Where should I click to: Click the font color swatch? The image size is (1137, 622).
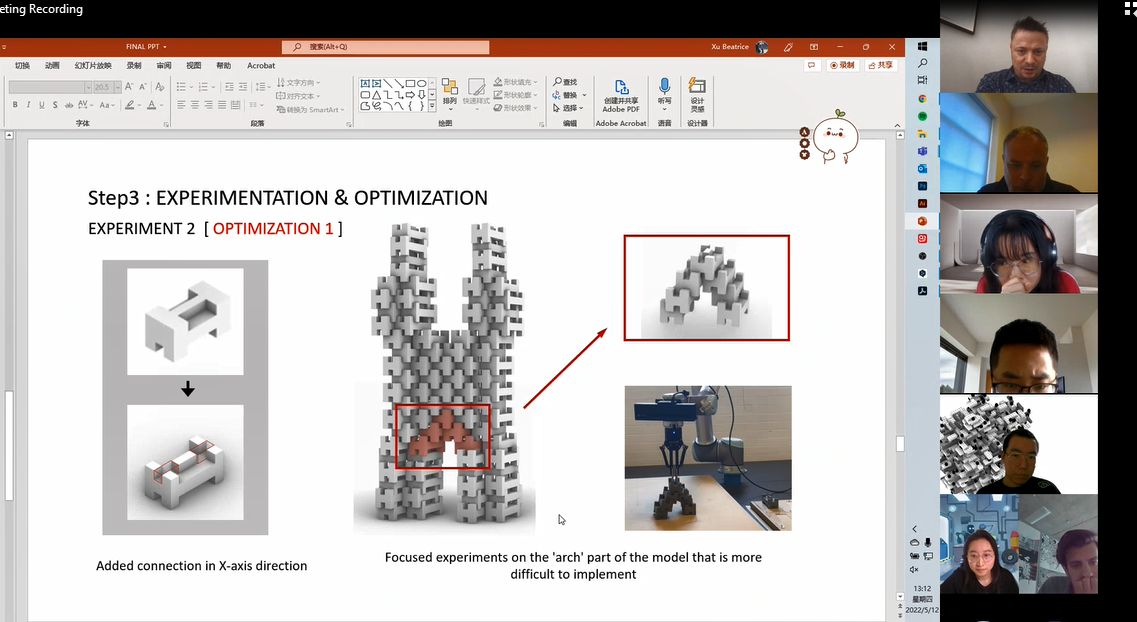[152, 105]
